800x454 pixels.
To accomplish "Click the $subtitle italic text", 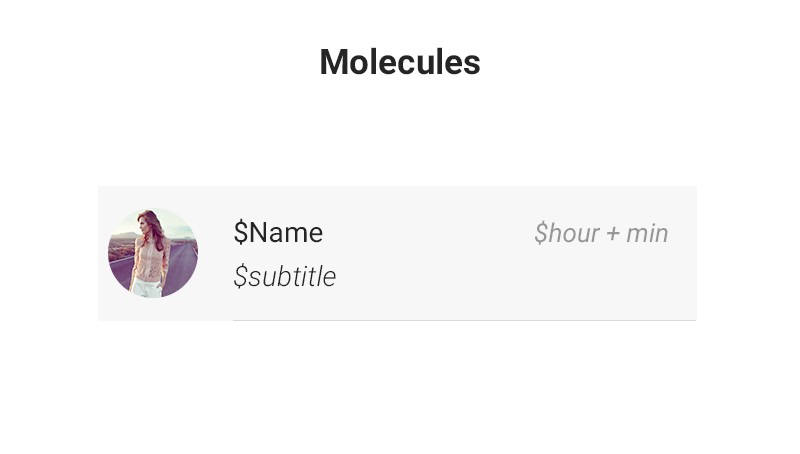I will point(284,277).
